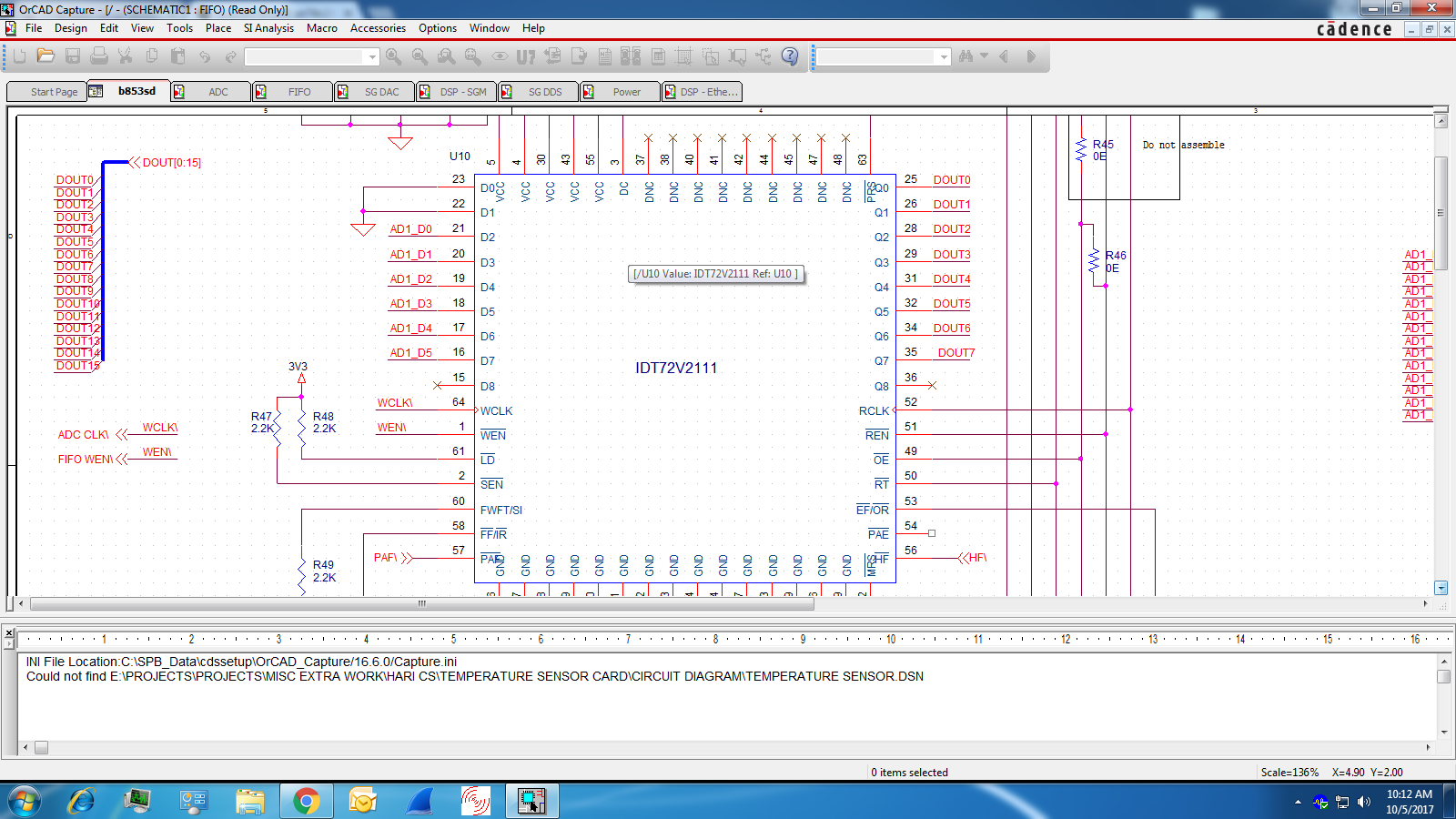Open the Tools menu
Viewport: 1456px width, 819px height.
(x=180, y=28)
